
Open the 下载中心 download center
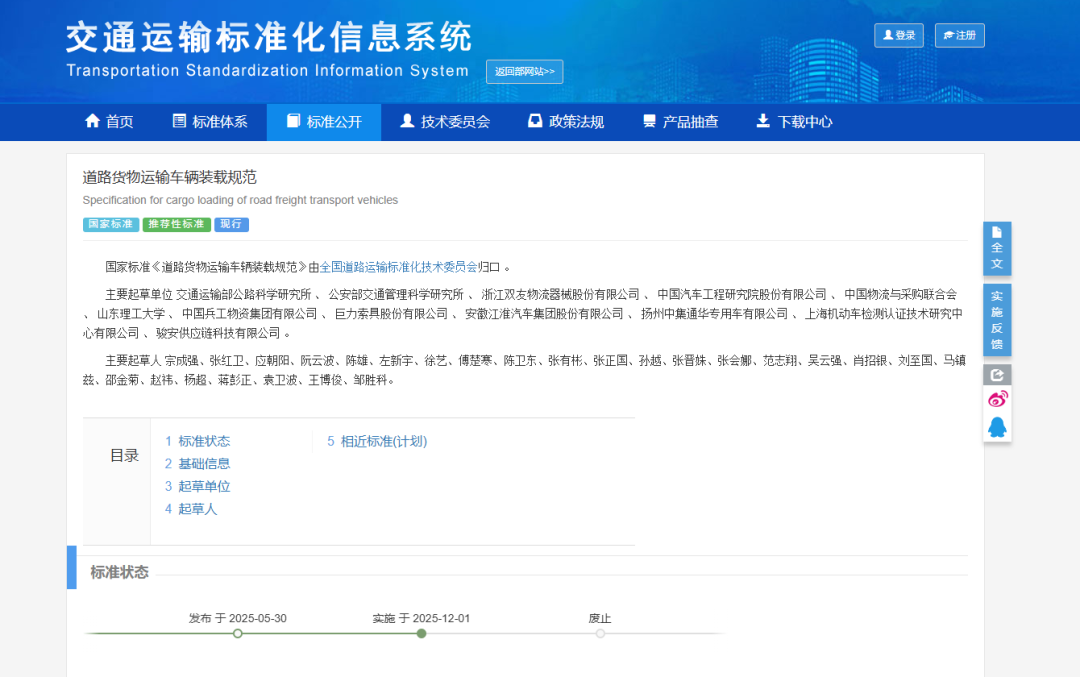(794, 122)
